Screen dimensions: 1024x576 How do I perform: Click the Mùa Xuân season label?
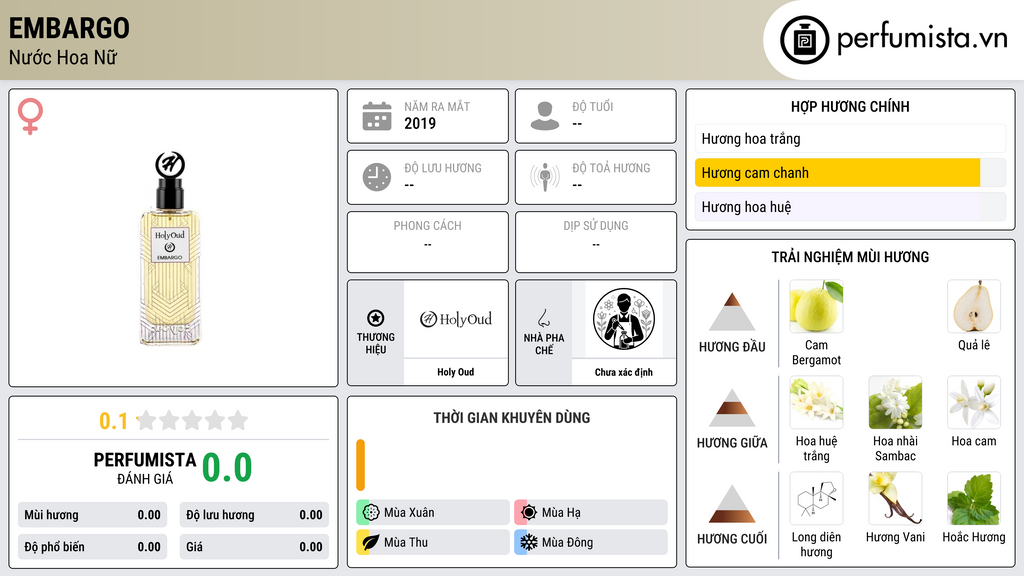coord(409,513)
